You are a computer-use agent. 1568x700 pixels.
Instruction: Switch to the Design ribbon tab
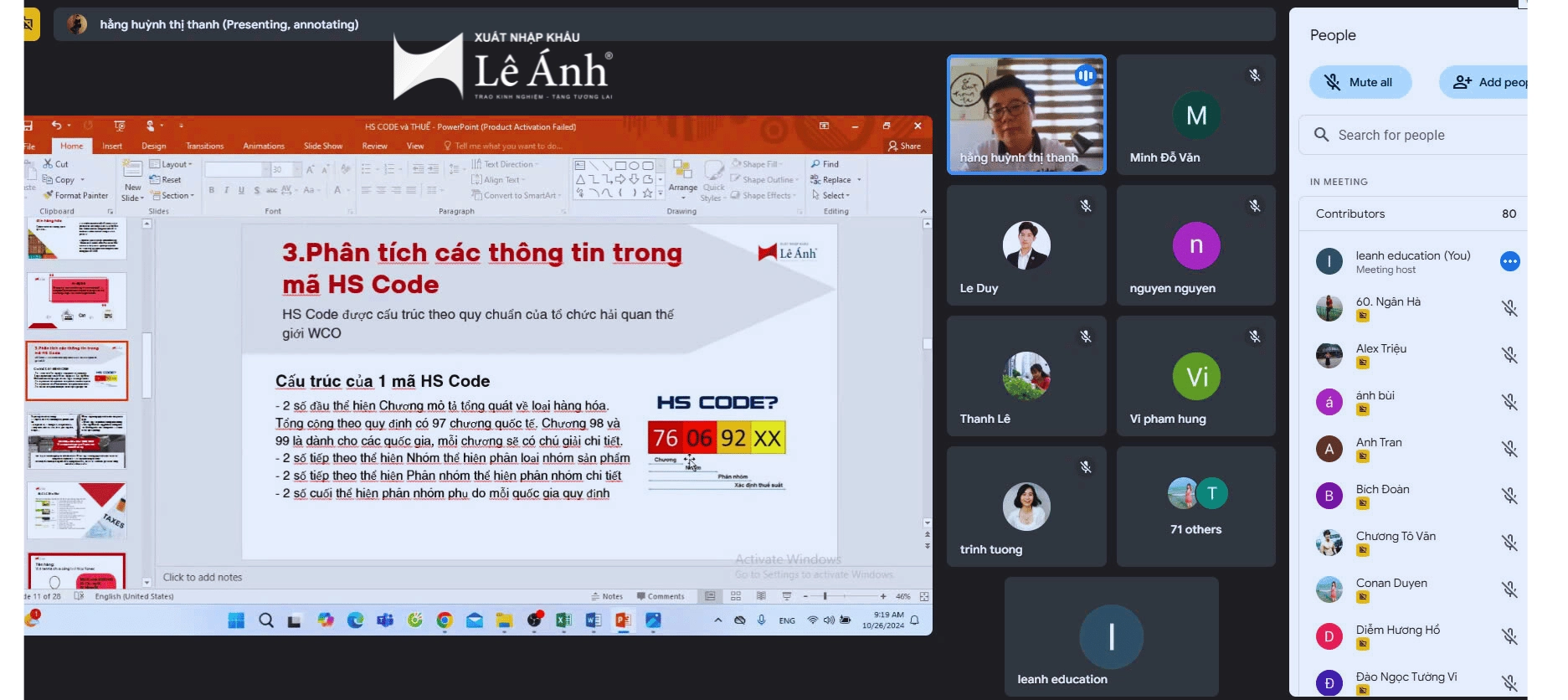pos(153,146)
